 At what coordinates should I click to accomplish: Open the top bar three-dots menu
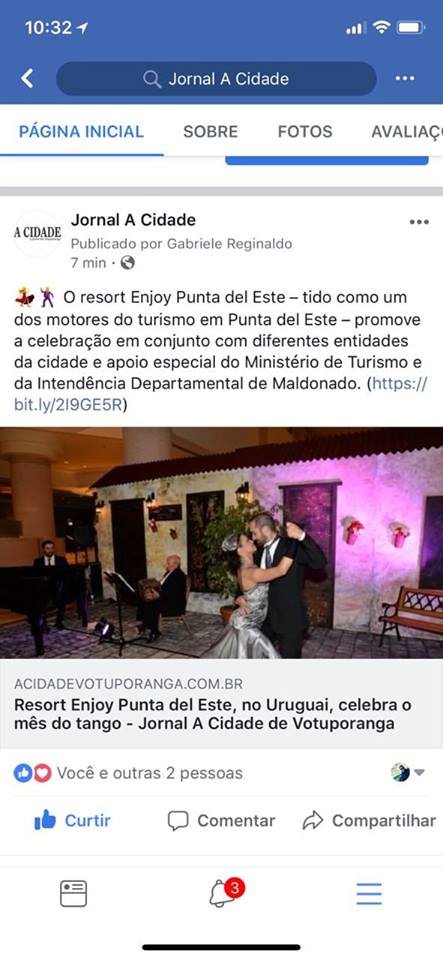point(404,78)
